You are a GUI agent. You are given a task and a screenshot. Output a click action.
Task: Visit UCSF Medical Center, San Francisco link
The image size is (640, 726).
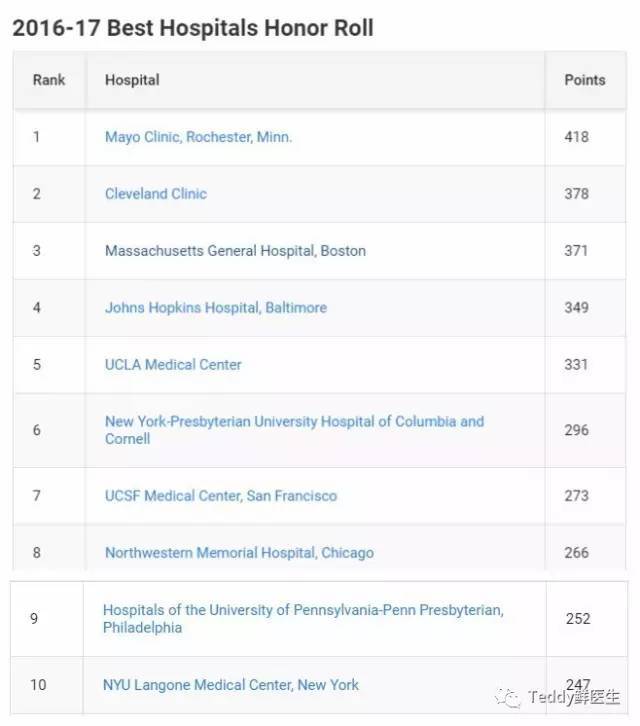point(221,496)
